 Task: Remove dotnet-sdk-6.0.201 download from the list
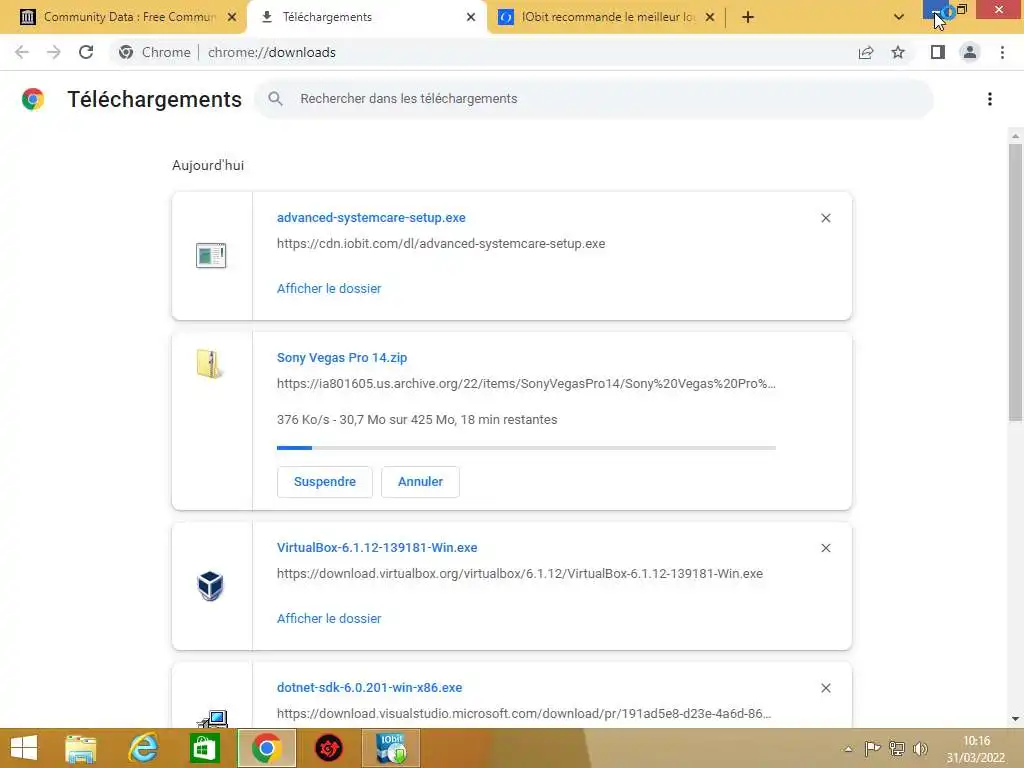click(825, 688)
